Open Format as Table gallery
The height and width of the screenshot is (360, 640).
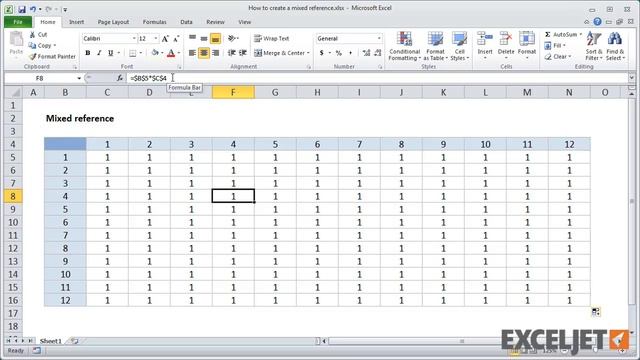(435, 46)
